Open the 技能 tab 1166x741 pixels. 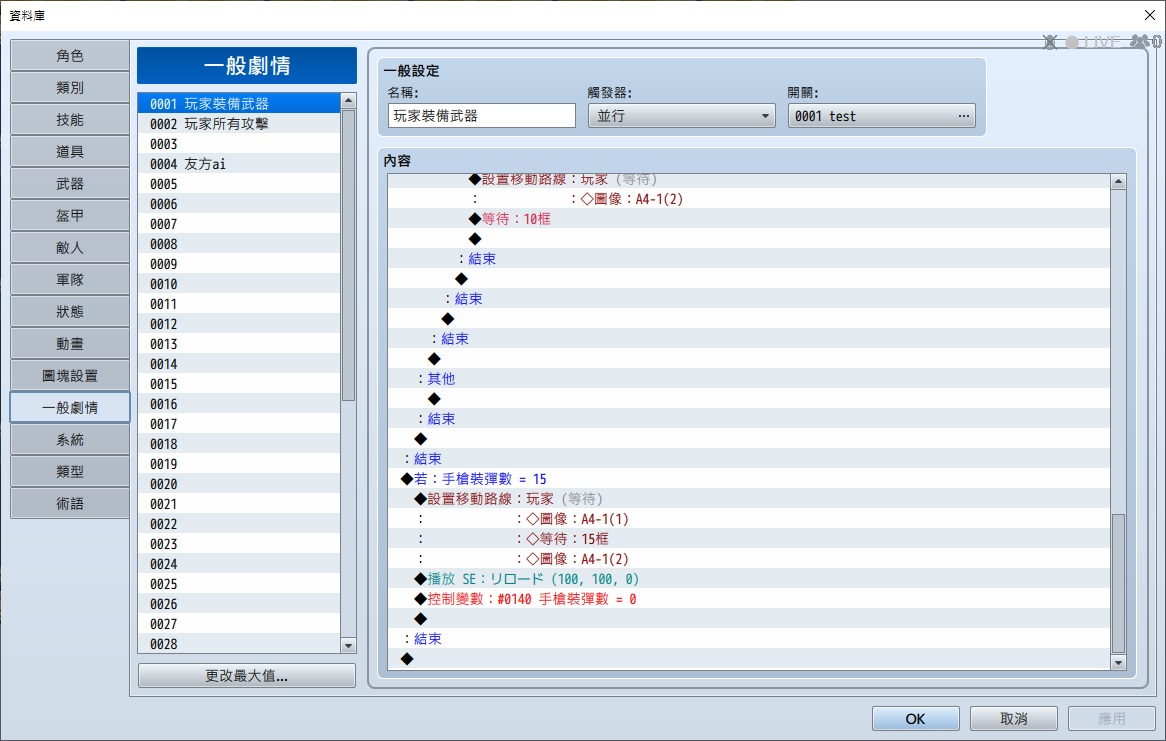70,120
